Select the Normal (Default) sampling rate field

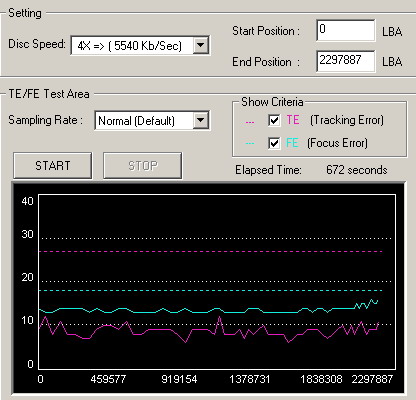[152, 120]
